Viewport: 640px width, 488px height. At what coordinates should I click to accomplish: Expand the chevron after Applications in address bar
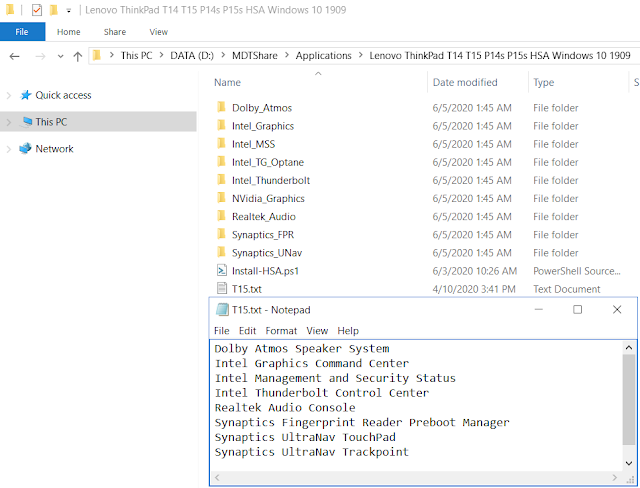[360, 55]
